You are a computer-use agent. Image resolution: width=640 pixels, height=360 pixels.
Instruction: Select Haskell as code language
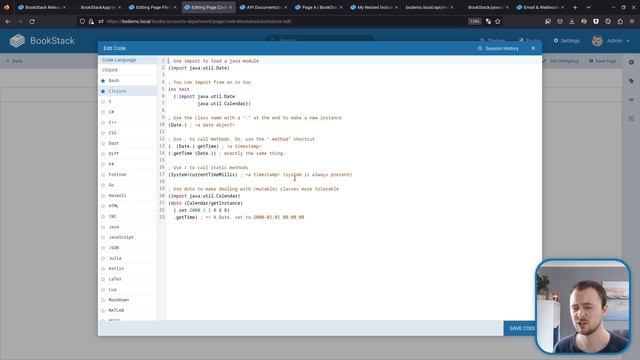pos(117,196)
